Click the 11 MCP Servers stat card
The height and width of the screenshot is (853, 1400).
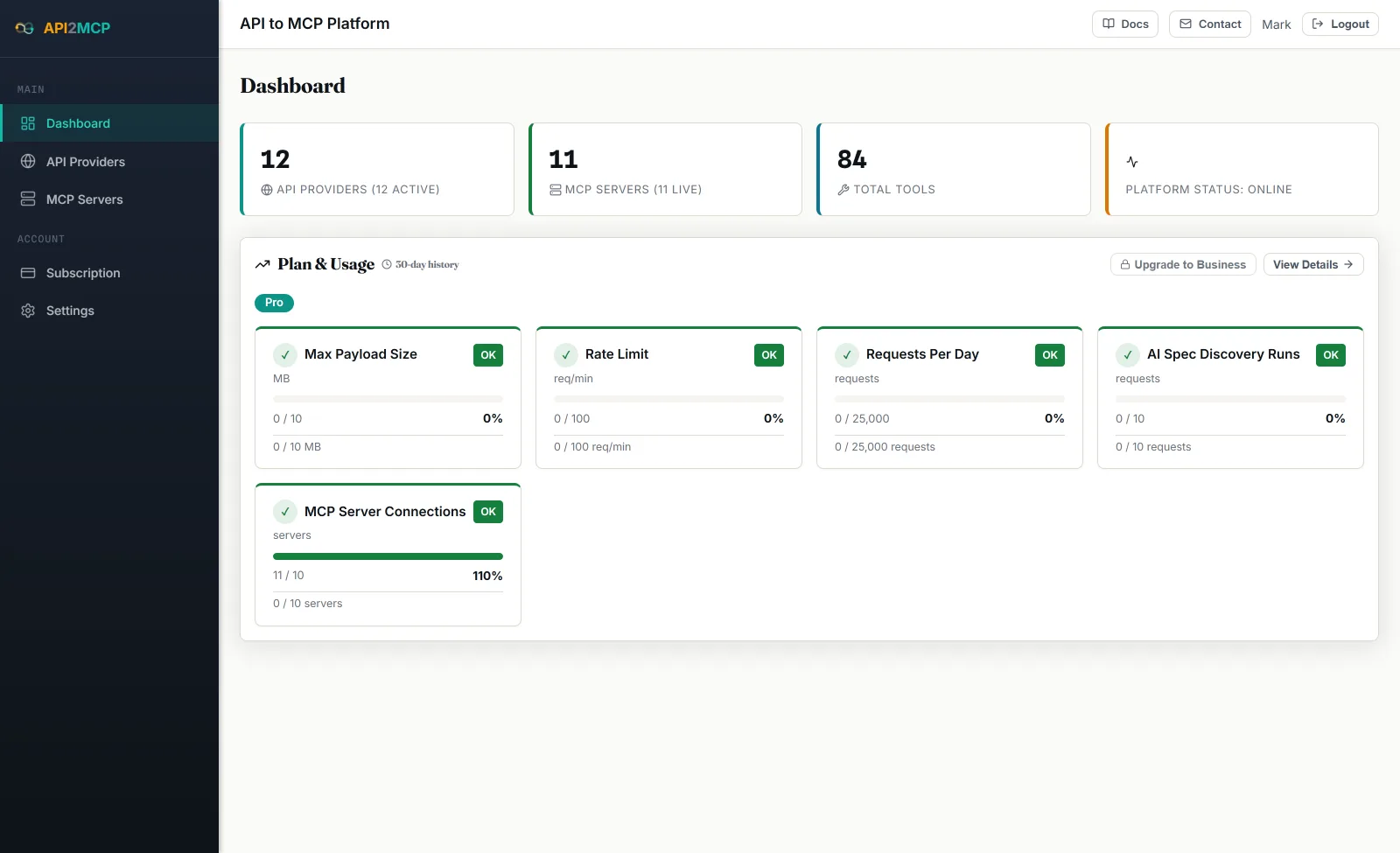point(665,169)
